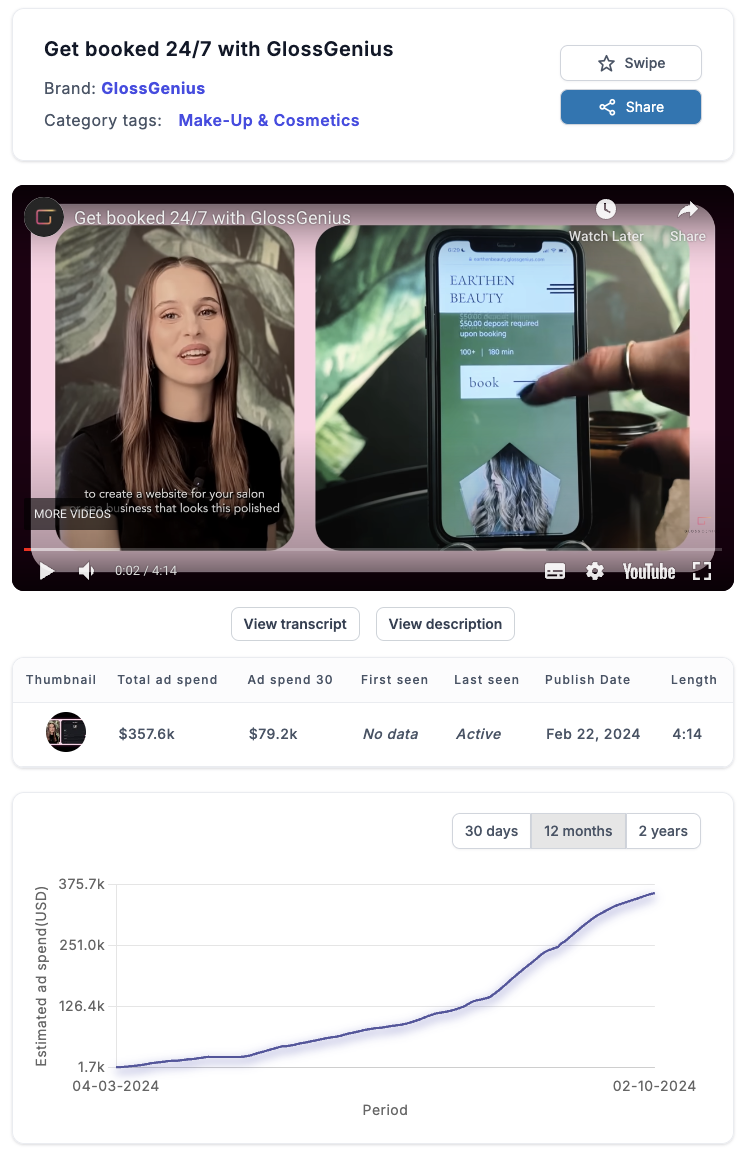Click the YouTube logo in player
The height and width of the screenshot is (1162, 752).
click(x=649, y=571)
